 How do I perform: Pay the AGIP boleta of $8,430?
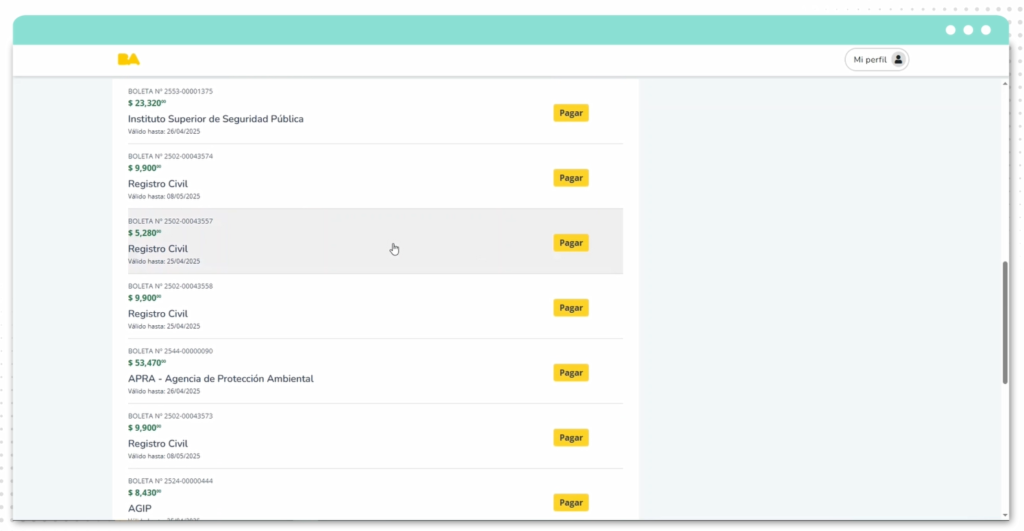tap(570, 503)
